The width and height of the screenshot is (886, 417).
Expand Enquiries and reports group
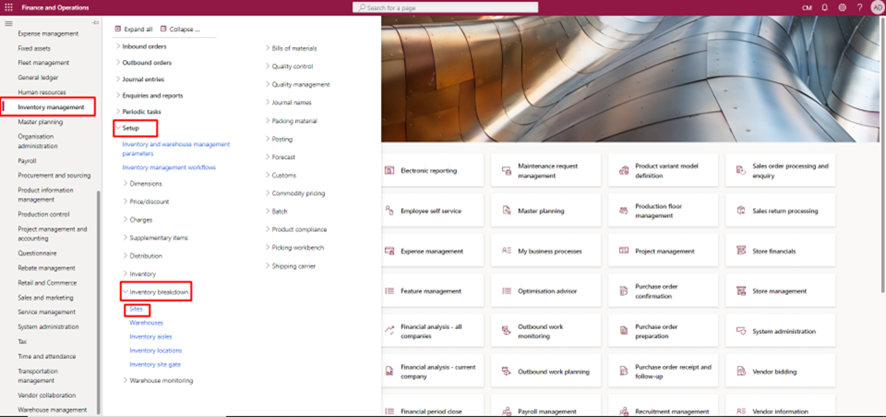click(118, 95)
